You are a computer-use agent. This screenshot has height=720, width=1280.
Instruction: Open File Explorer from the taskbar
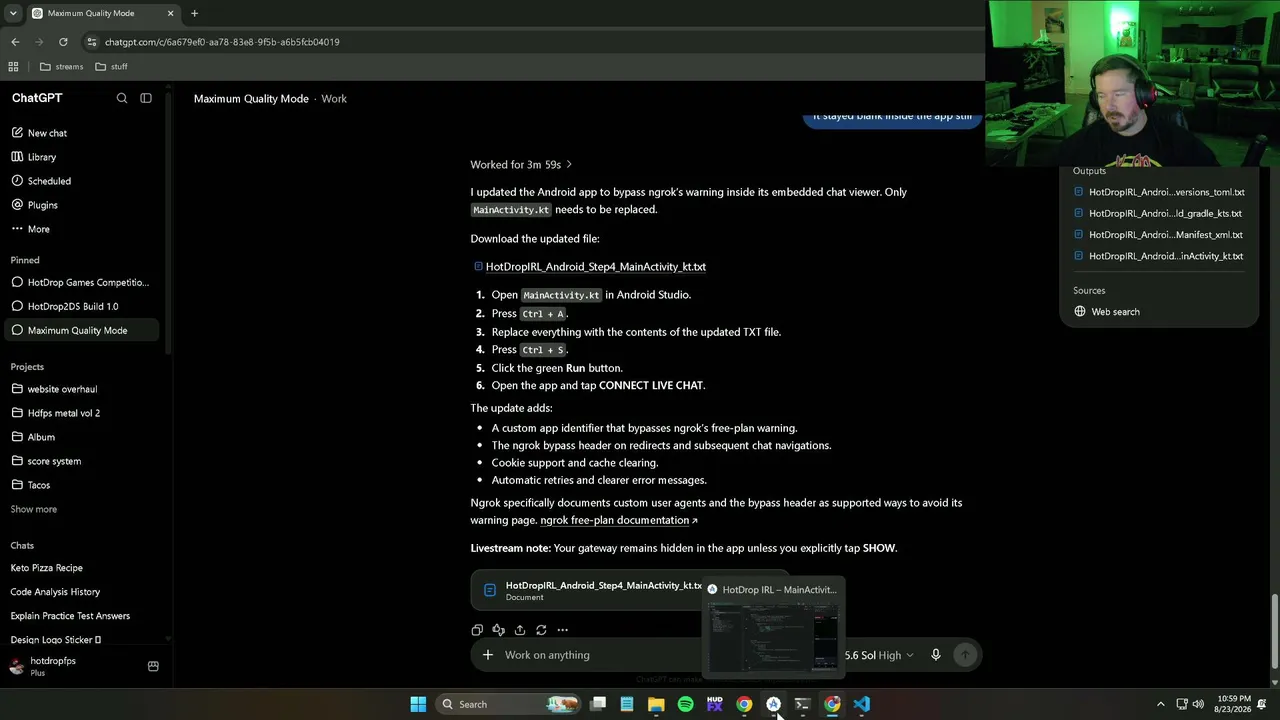pos(656,704)
